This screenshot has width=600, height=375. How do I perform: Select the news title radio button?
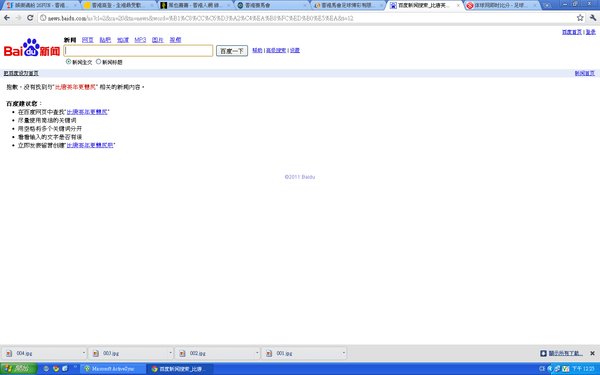pos(98,62)
